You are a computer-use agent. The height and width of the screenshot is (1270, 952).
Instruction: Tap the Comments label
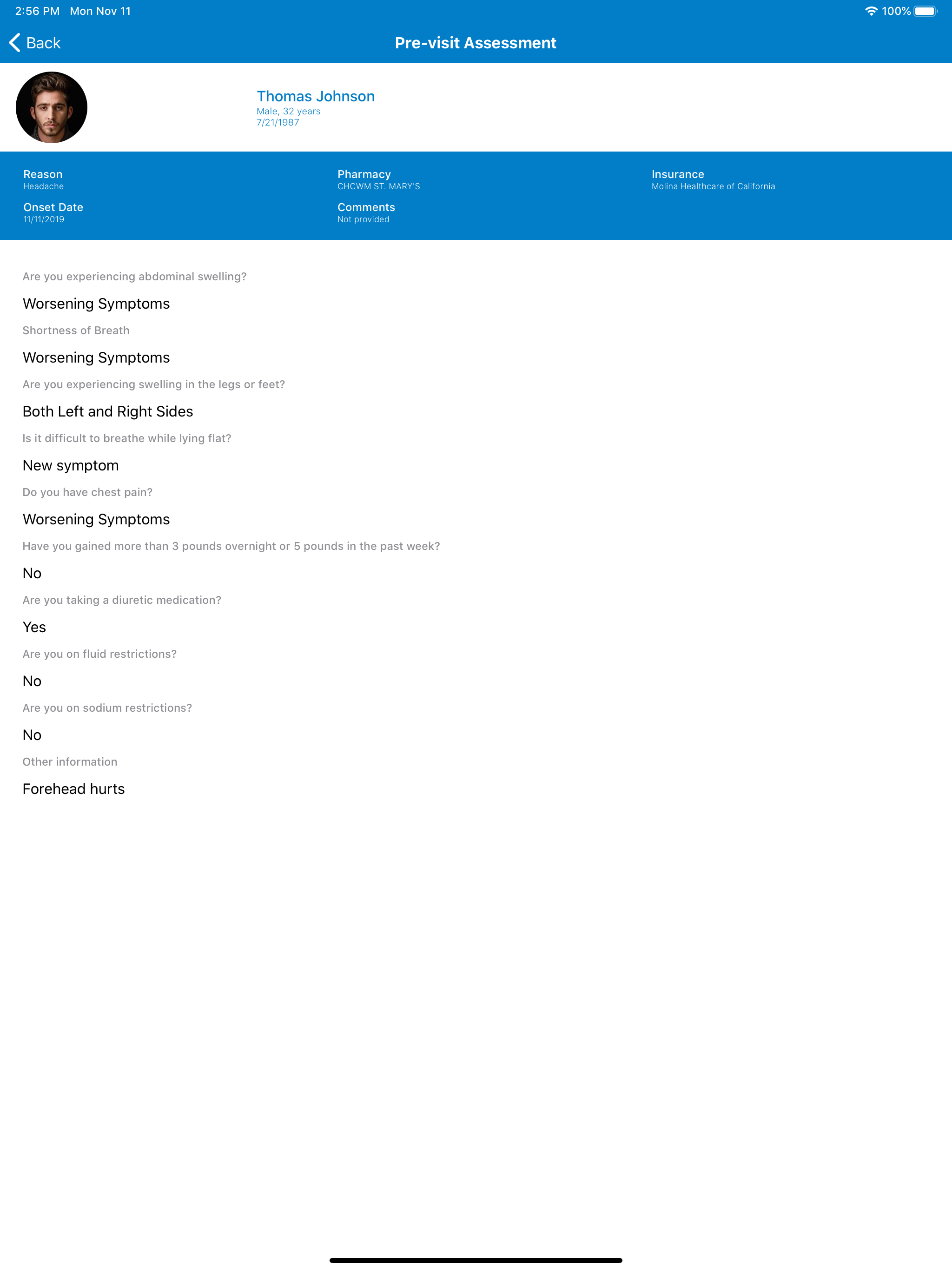(x=366, y=207)
